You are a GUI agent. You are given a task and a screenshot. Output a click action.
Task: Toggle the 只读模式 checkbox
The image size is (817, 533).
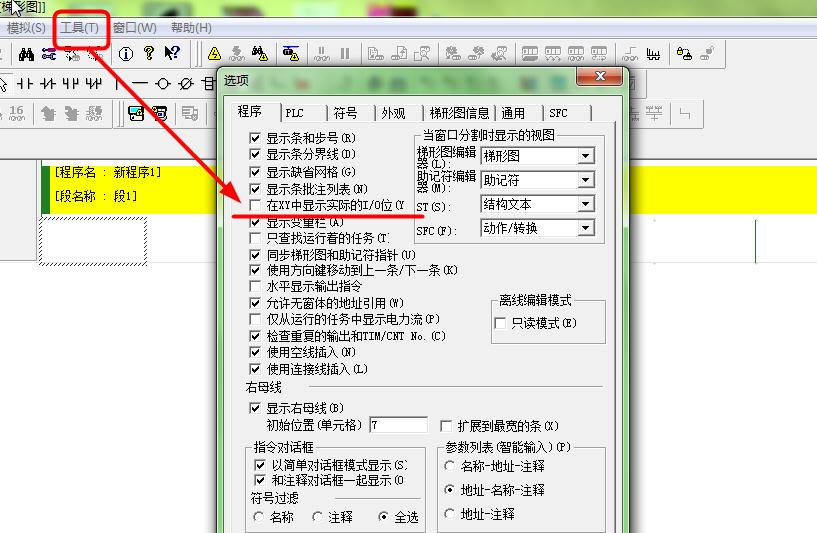pos(502,323)
